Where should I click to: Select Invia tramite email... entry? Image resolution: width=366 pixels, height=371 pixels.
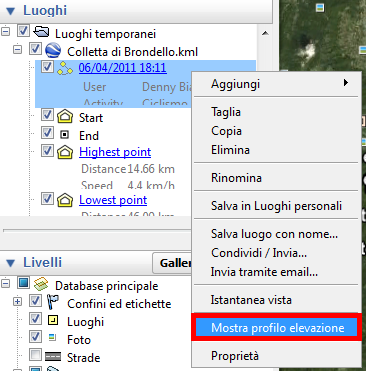pos(276,272)
